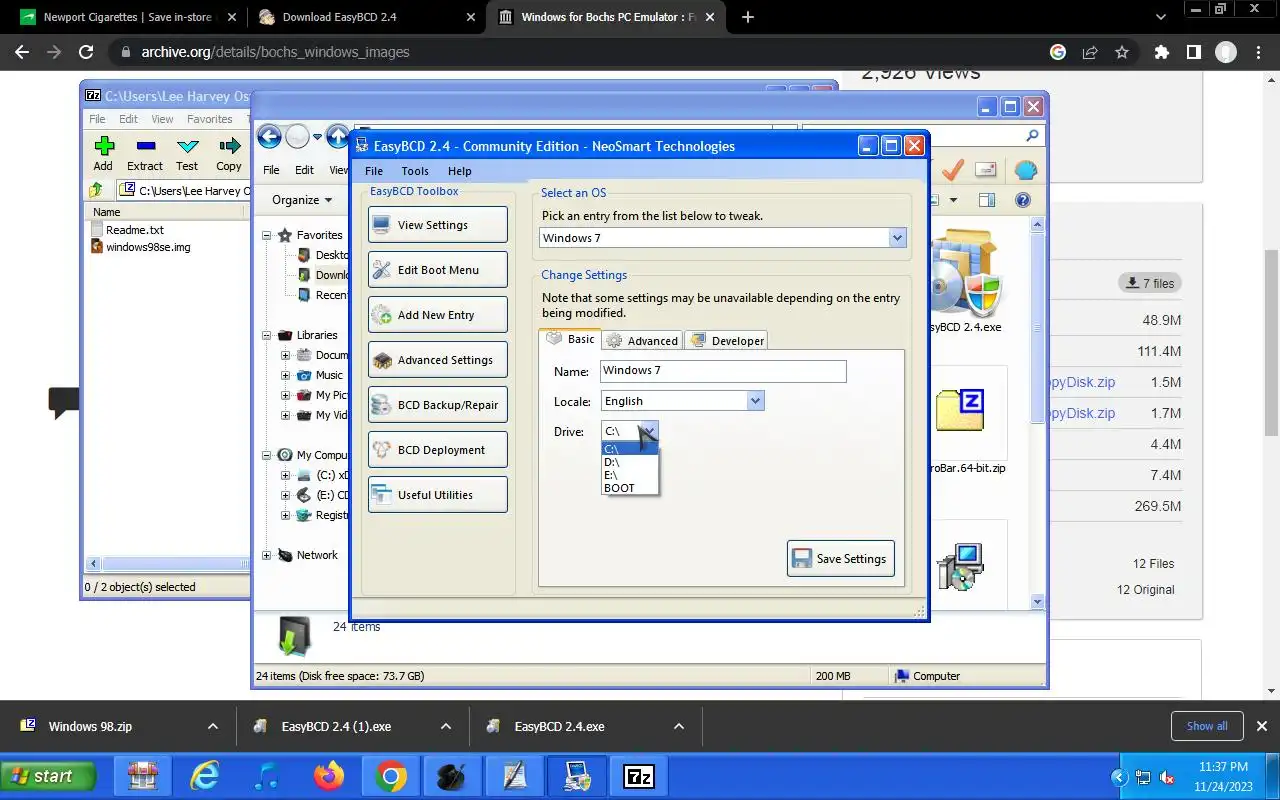The image size is (1280, 800).
Task: Switch to the Developer tab
Action: [x=727, y=341]
